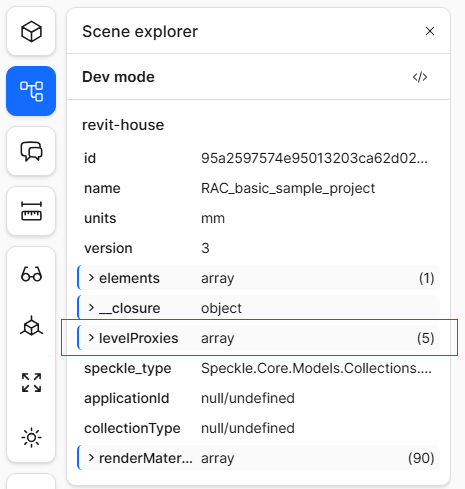Image resolution: width=465 pixels, height=489 pixels.
Task: Select the truncated id value
Action: [x=314, y=158]
